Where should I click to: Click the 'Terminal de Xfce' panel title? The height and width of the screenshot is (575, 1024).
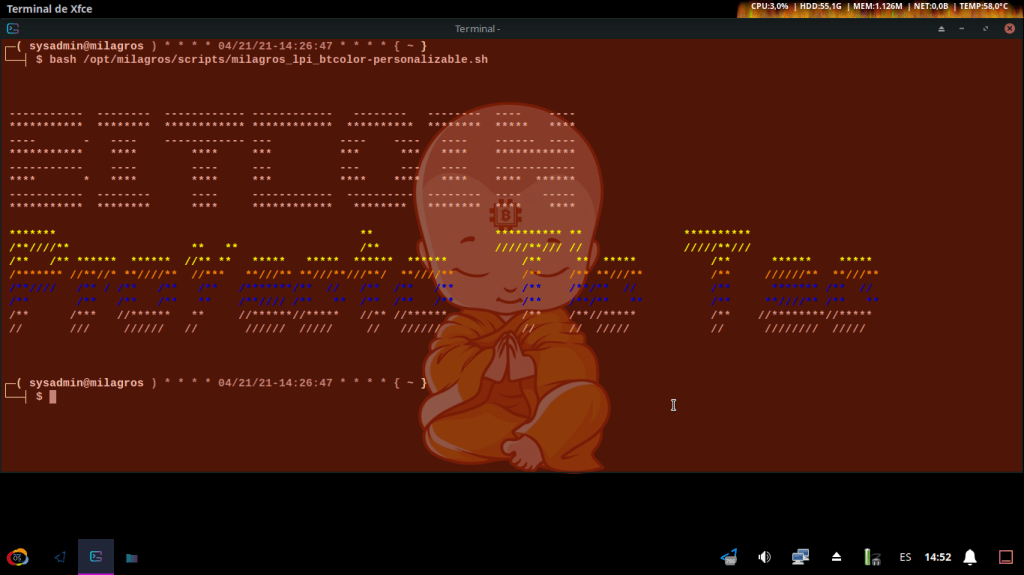pyautogui.click(x=50, y=9)
